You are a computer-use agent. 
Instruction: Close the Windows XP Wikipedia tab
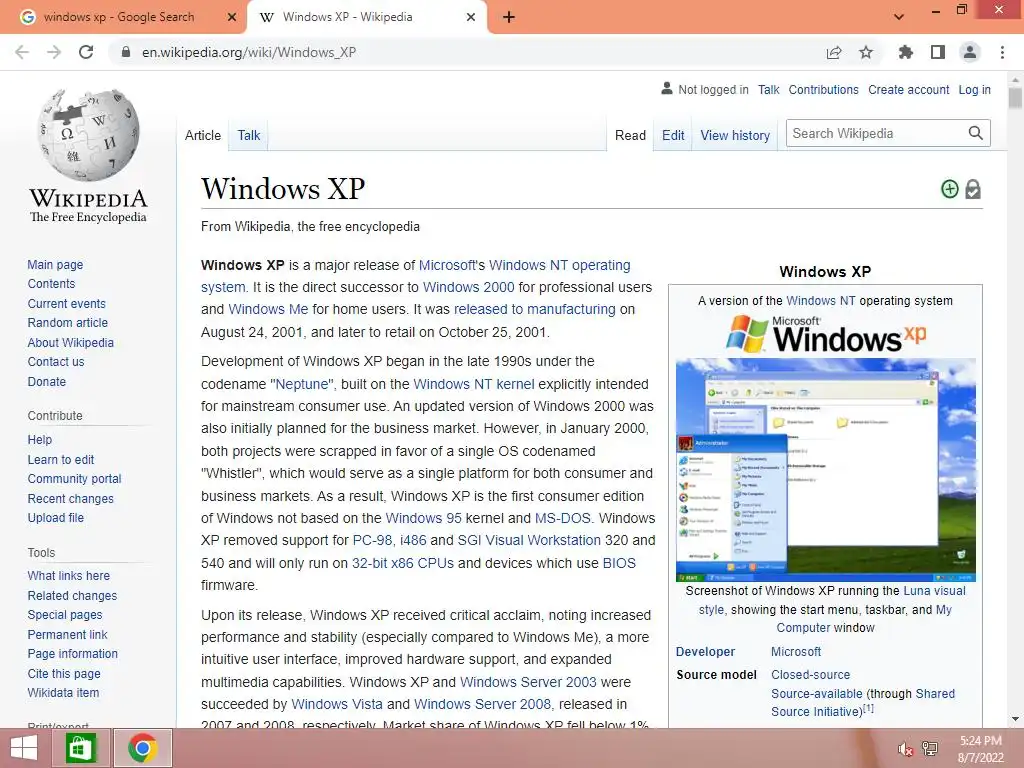click(x=470, y=18)
